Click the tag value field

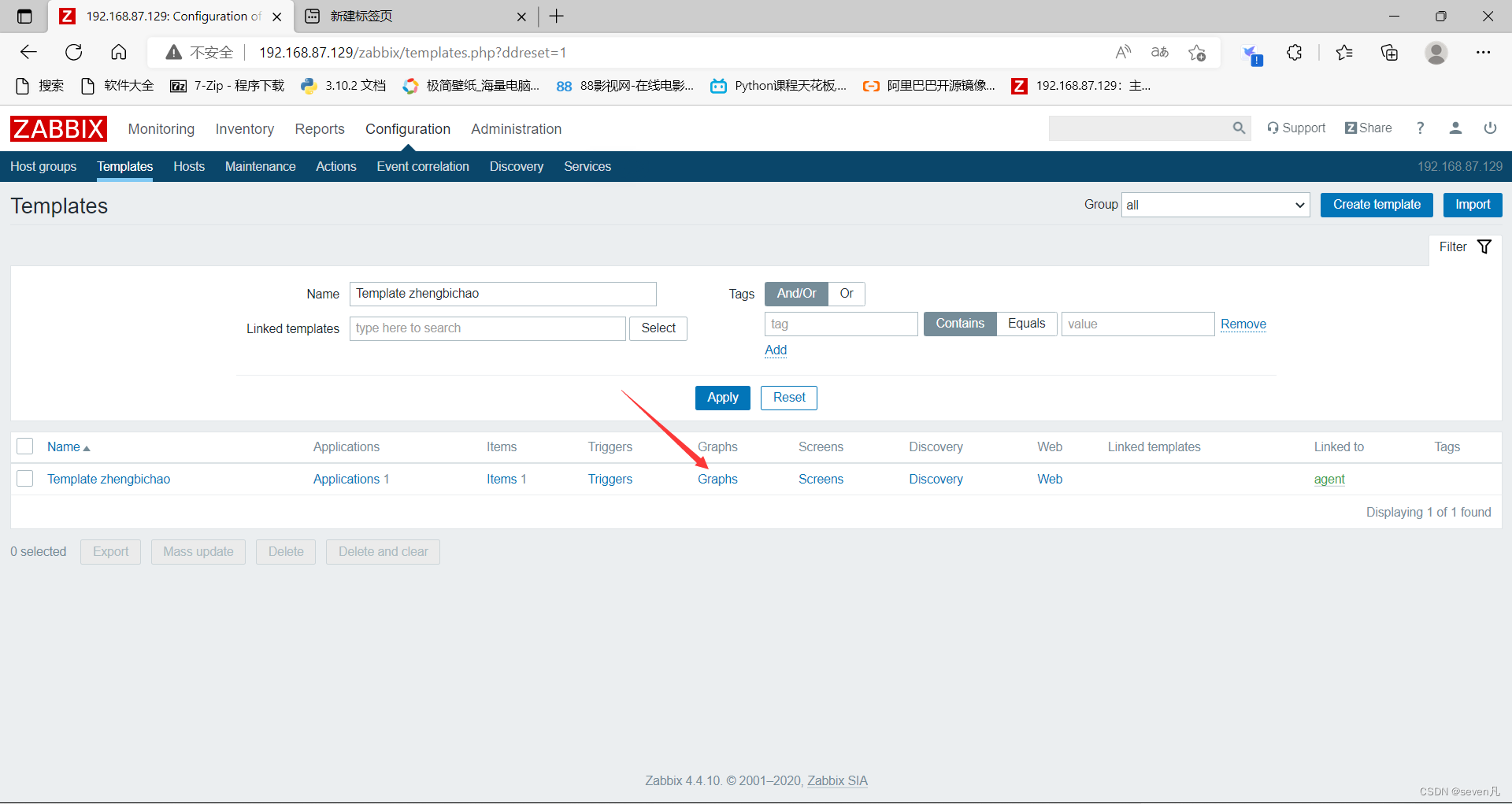click(x=1138, y=324)
